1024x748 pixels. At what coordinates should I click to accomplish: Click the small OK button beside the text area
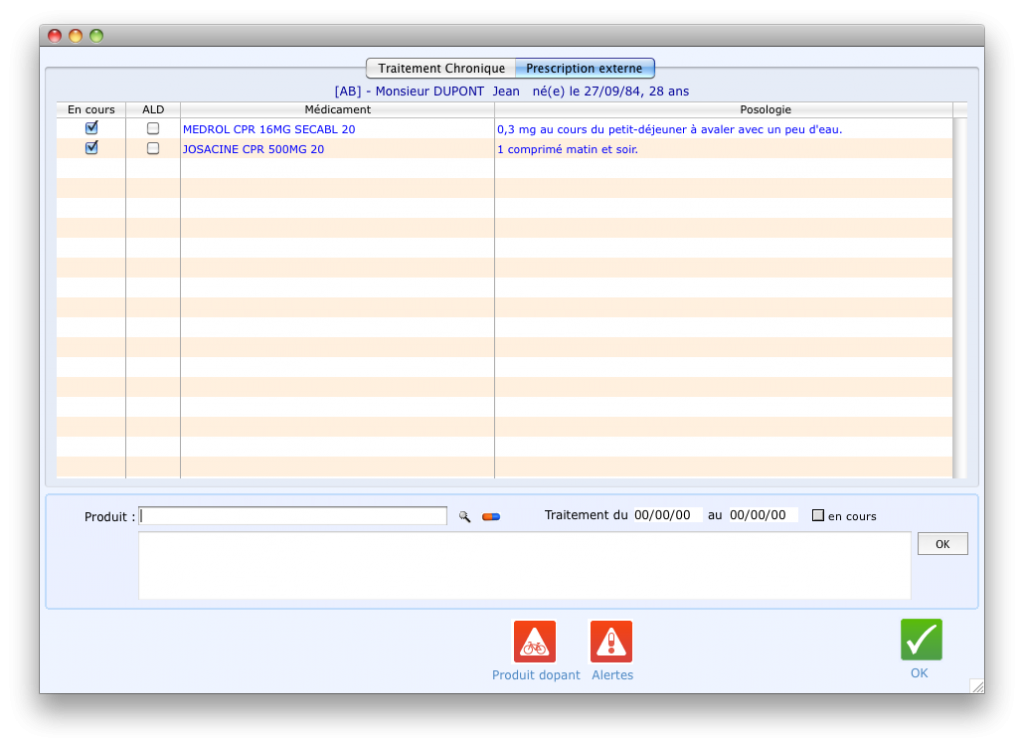(x=942, y=544)
